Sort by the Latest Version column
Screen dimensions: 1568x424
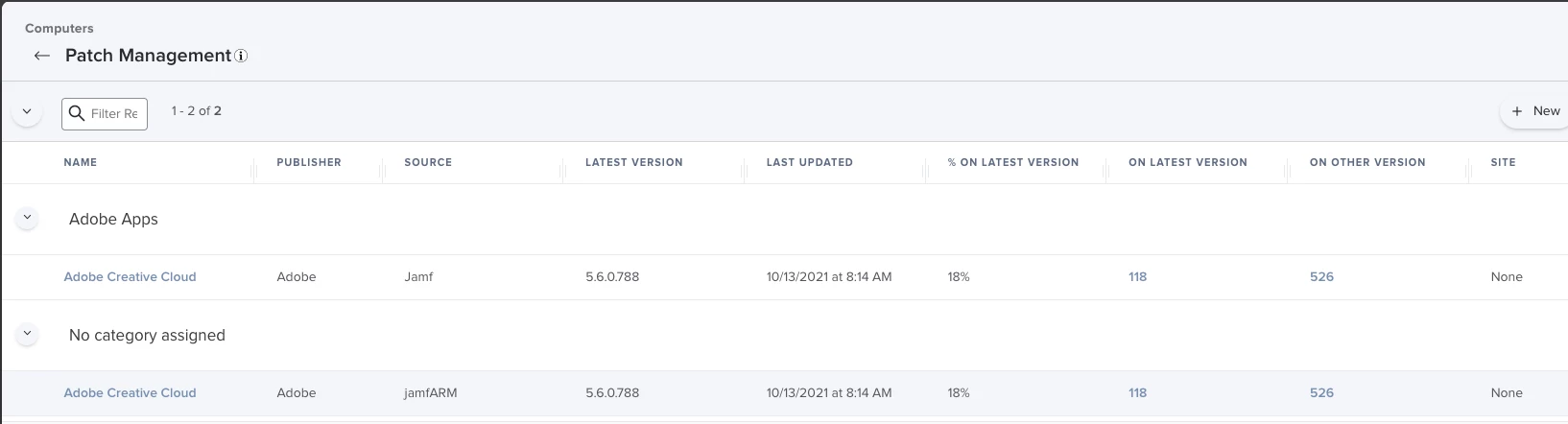(x=634, y=163)
